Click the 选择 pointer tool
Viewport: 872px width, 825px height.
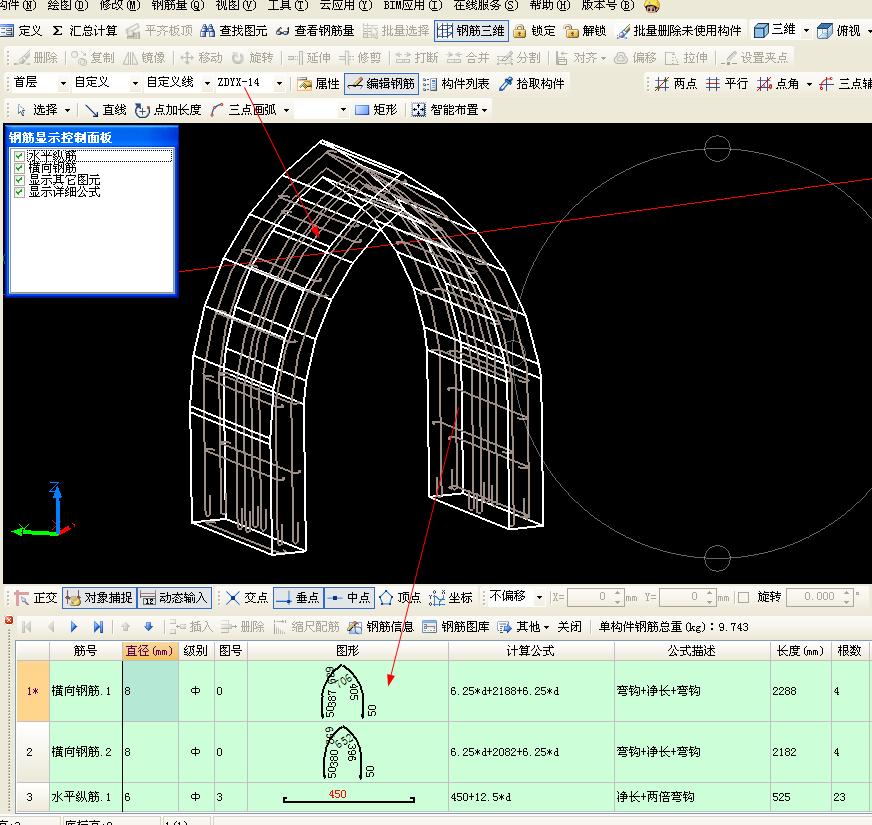point(37,110)
